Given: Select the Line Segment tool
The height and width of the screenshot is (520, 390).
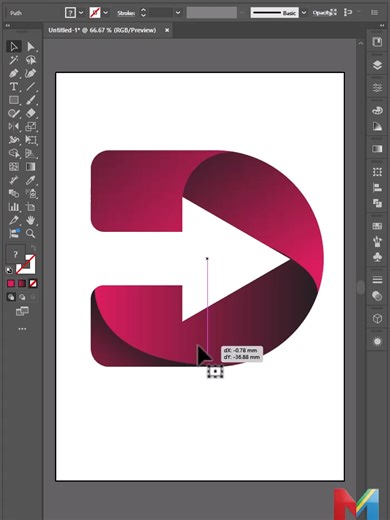Looking at the screenshot, I should click(31, 87).
